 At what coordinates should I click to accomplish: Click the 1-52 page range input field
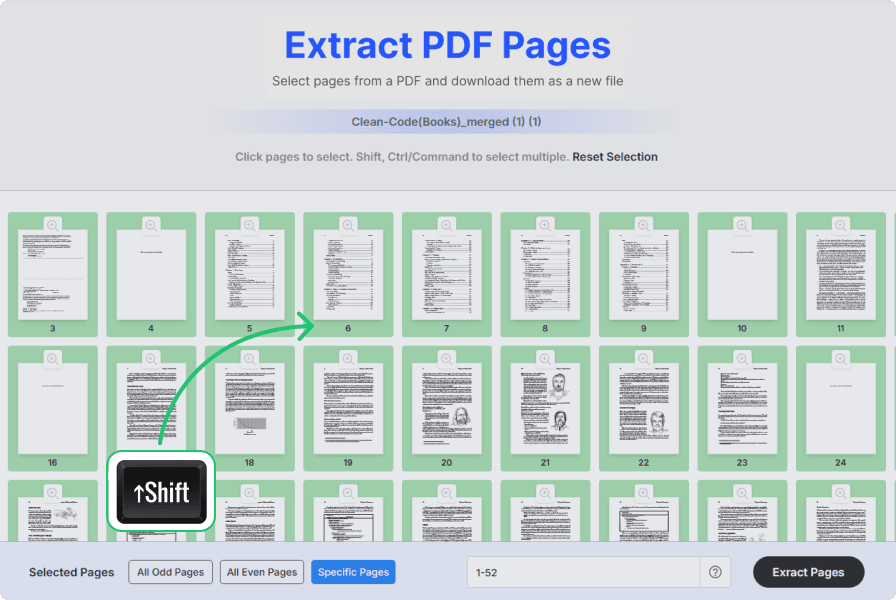(x=580, y=572)
